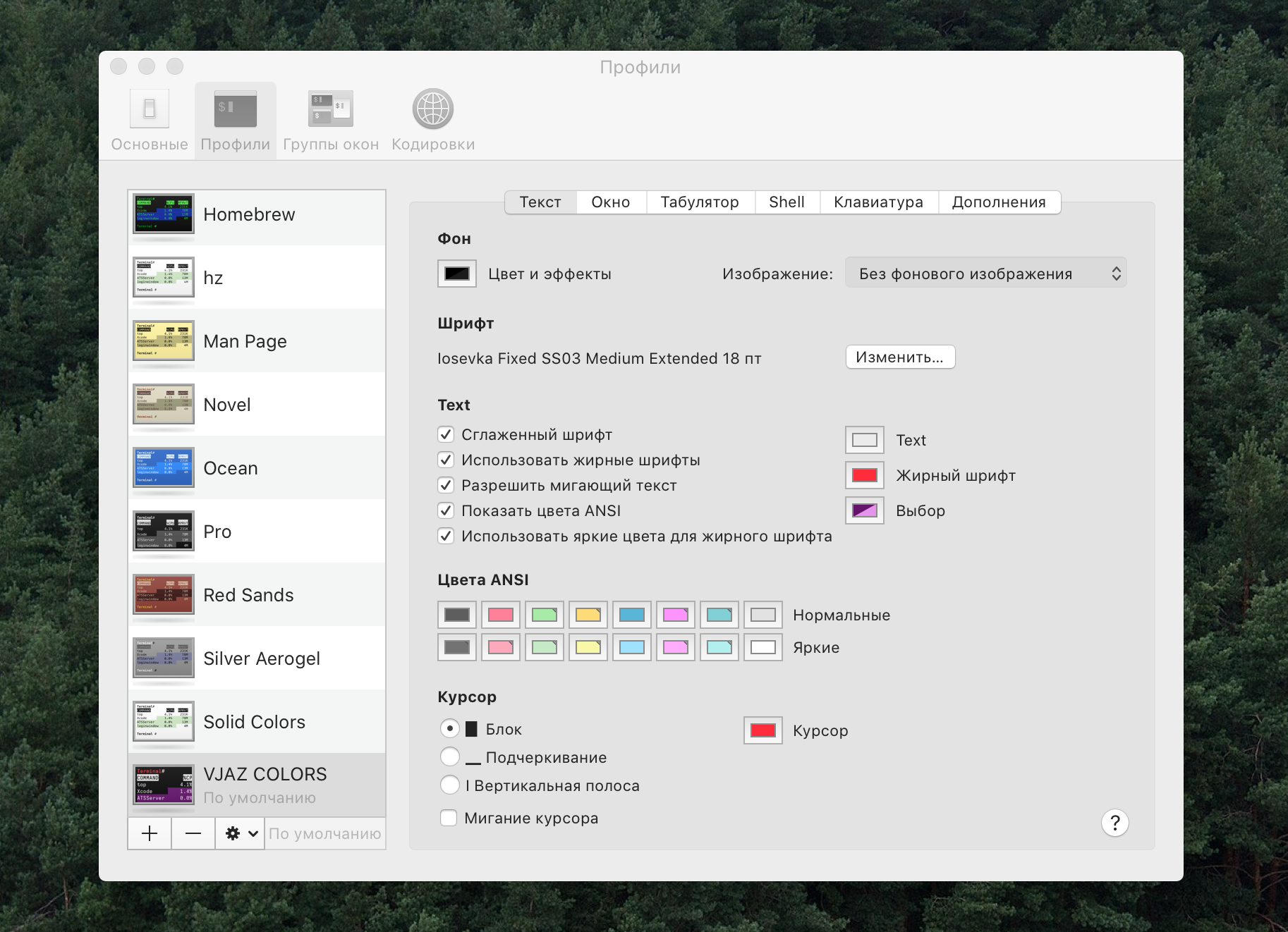This screenshot has width=1288, height=932.
Task: Change the Курсор color swatch
Action: click(762, 730)
